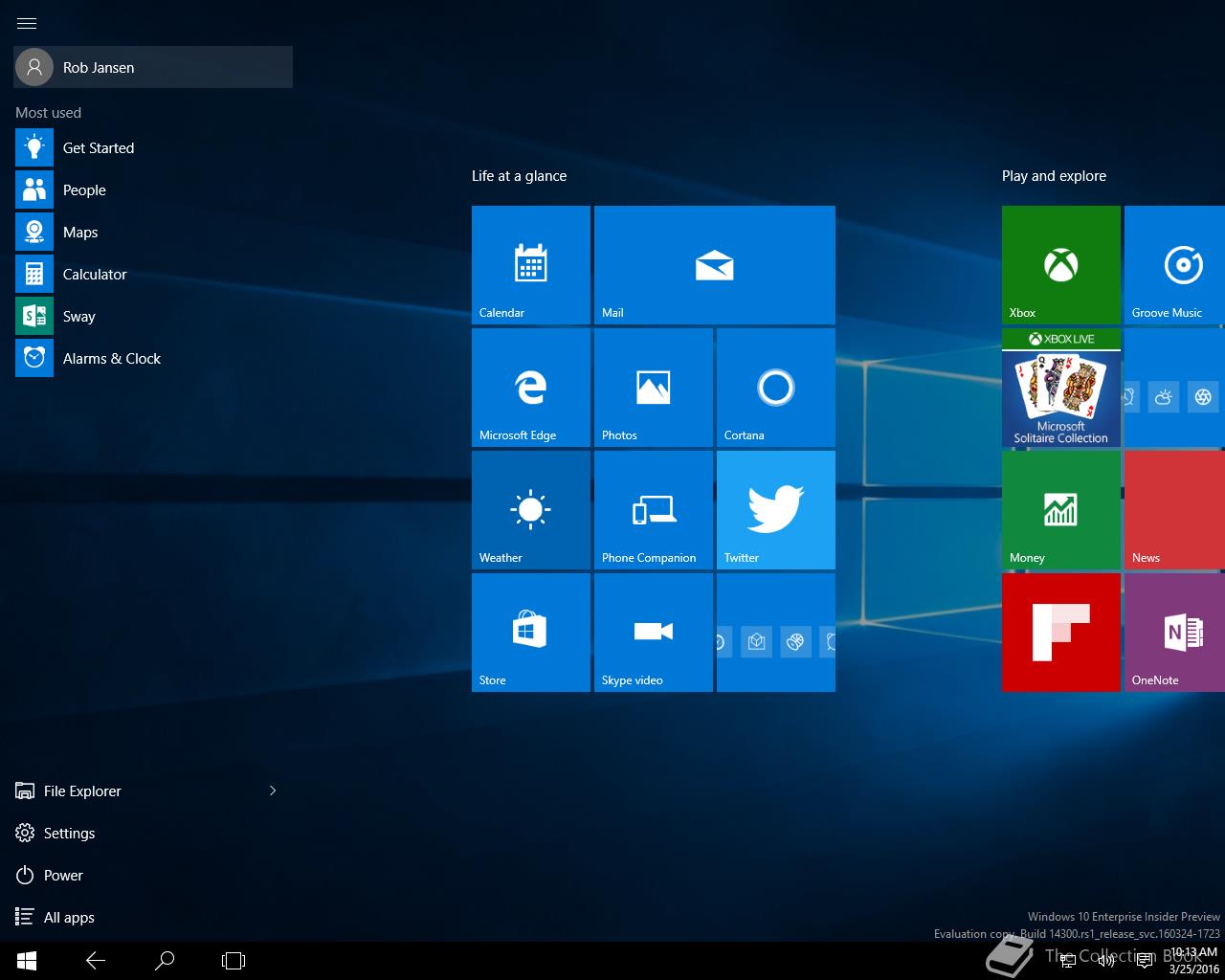This screenshot has height=980, width=1225.
Task: Click taskbar clock showing 3/25/2016
Action: click(1193, 961)
